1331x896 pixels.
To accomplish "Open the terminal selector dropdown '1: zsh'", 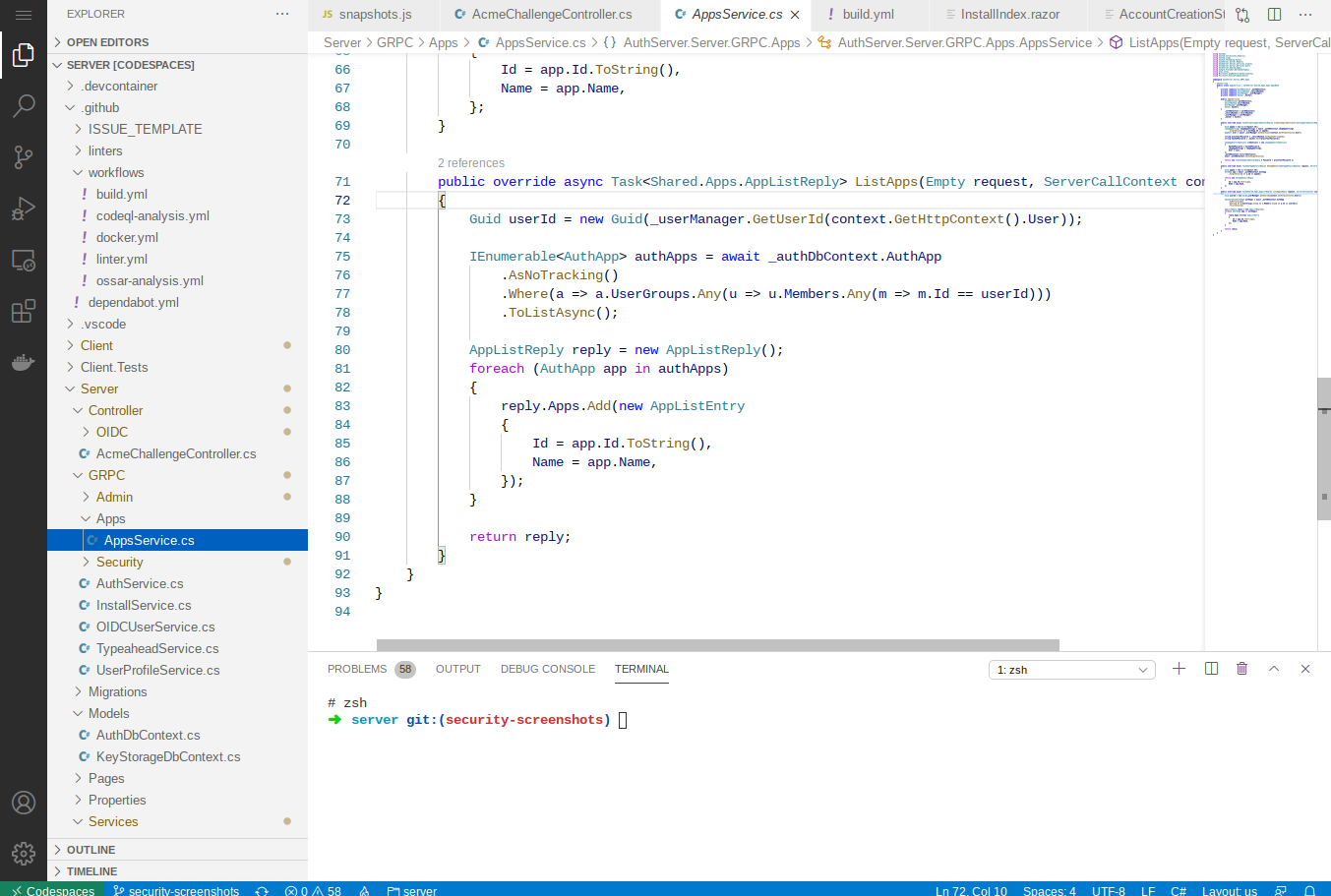I will pyautogui.click(x=1071, y=670).
